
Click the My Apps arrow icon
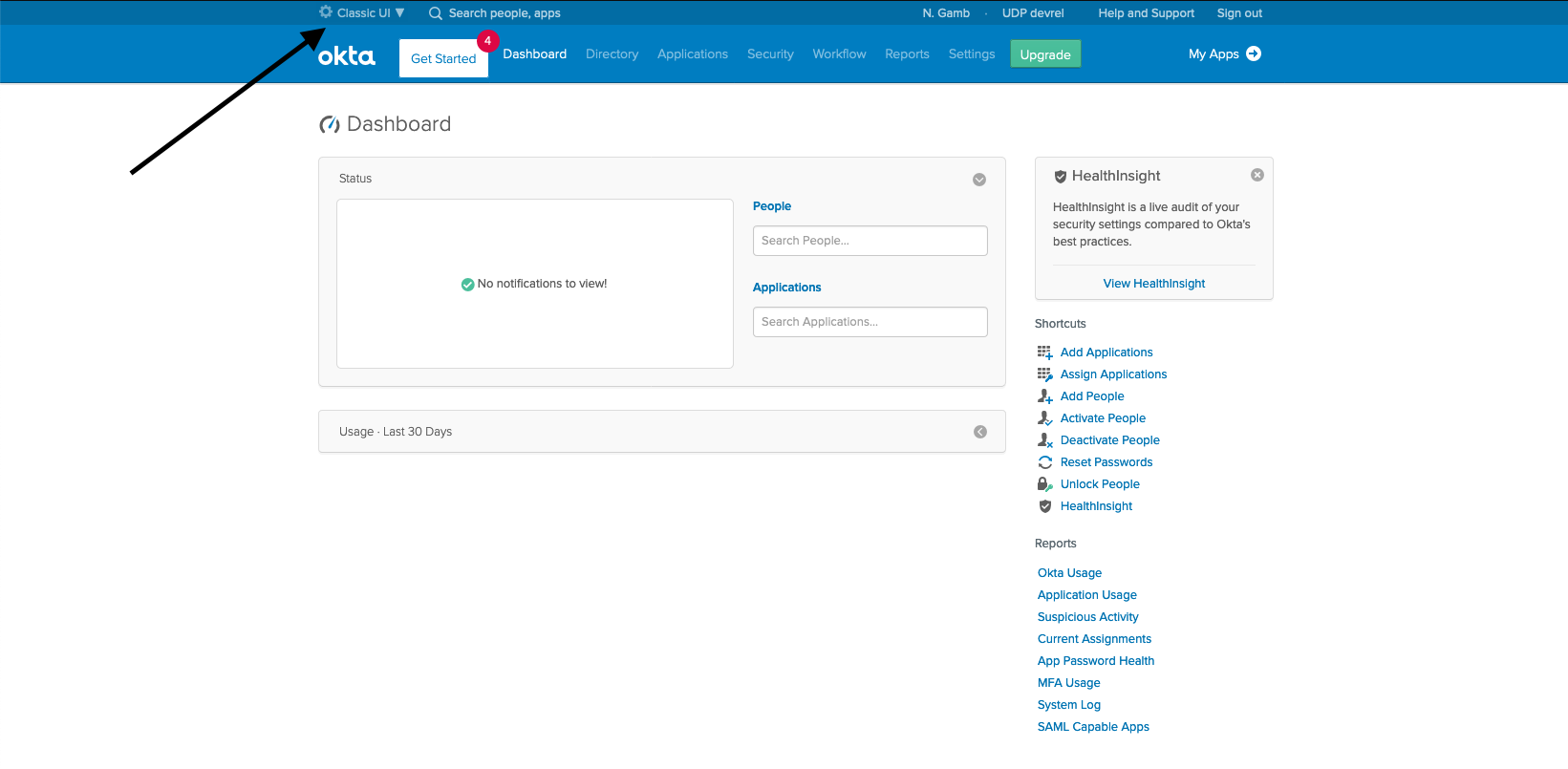click(1254, 53)
